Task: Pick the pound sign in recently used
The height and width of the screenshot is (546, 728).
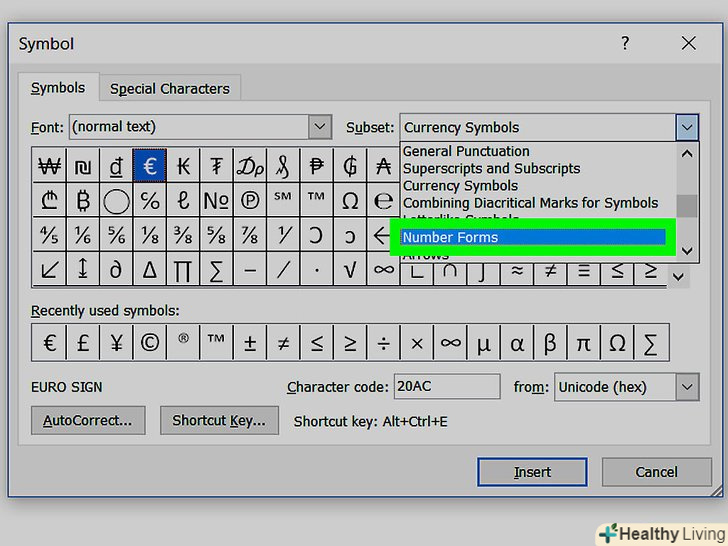Action: 83,343
